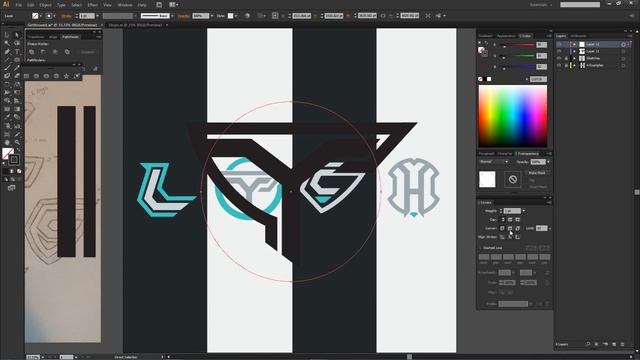Select the Pen tool
This screenshot has height=360, width=640.
click(x=7, y=52)
